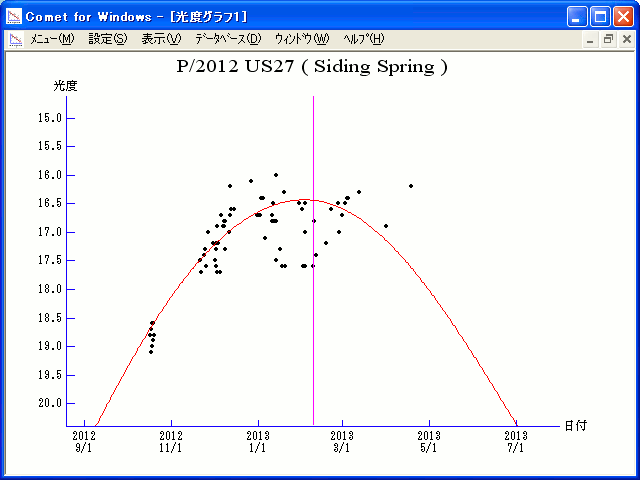Screen dimensions: 640x480
Task: Open the ウィンドウ(W) window menu
Action: click(301, 39)
